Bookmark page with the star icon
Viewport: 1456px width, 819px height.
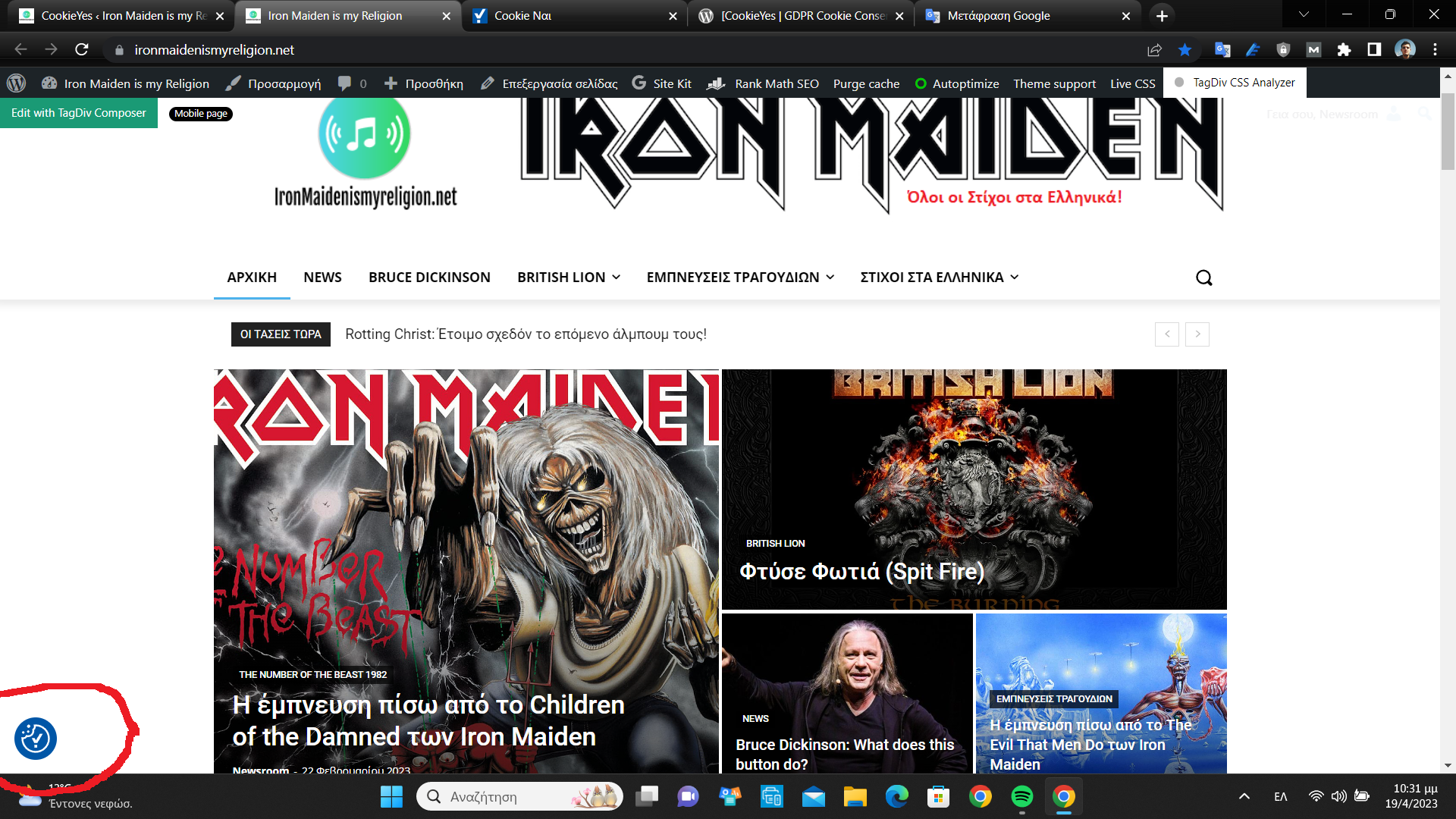coord(1185,50)
